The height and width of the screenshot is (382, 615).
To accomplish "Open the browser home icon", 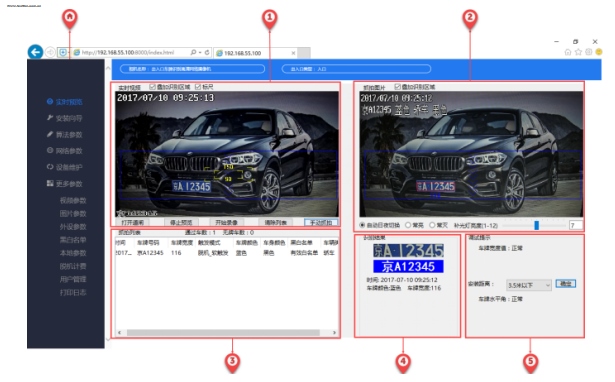I will click(x=568, y=52).
